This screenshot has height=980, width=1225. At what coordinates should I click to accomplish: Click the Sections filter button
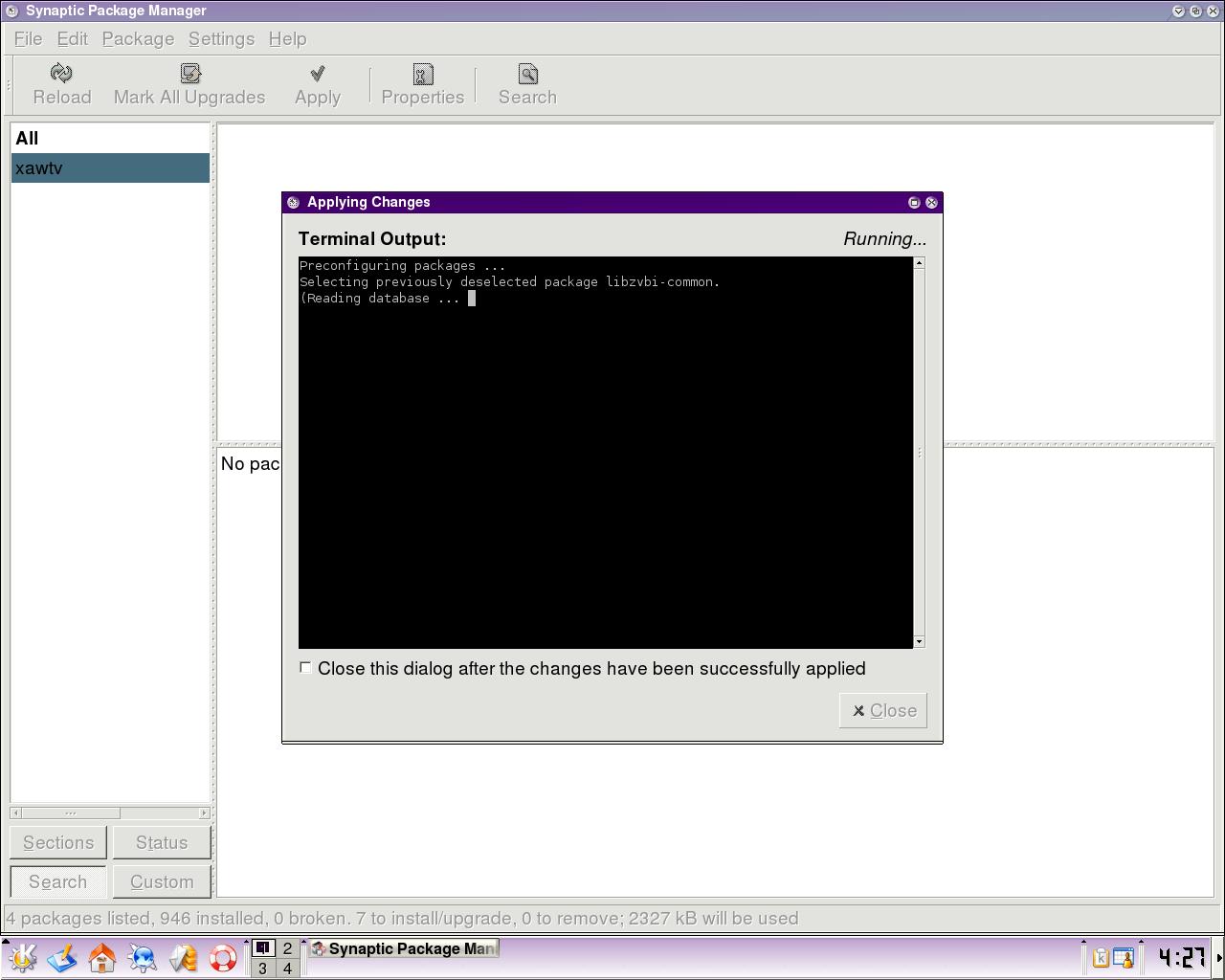[58, 842]
